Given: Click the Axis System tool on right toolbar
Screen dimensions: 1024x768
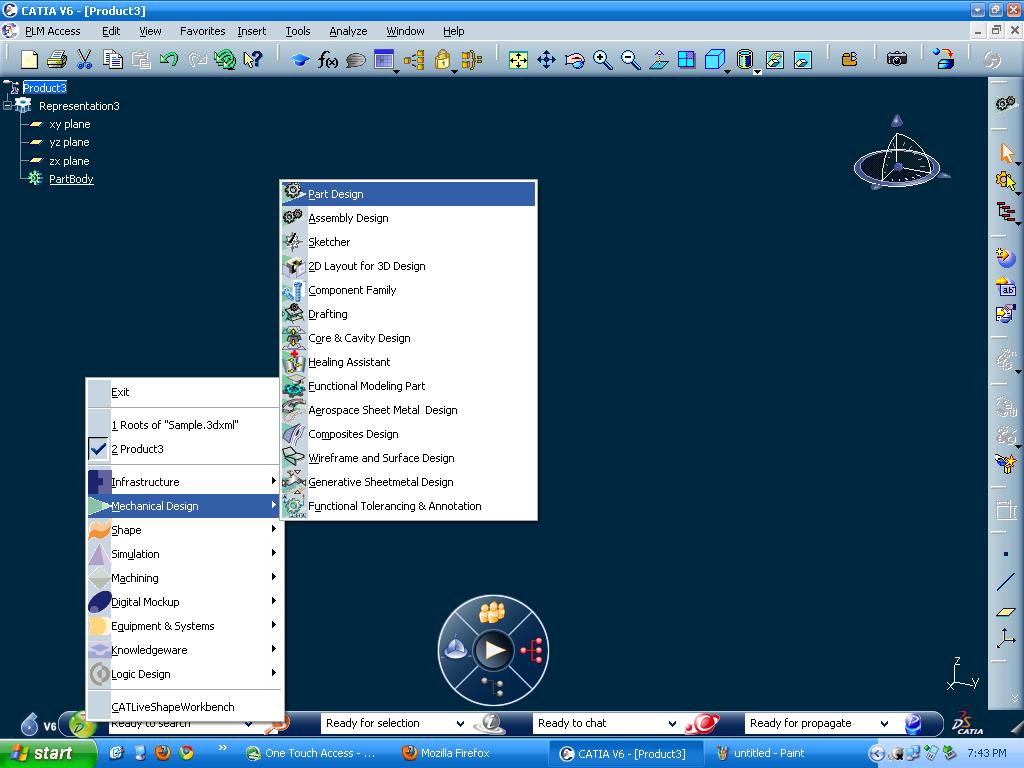Looking at the screenshot, I should coord(1006,638).
